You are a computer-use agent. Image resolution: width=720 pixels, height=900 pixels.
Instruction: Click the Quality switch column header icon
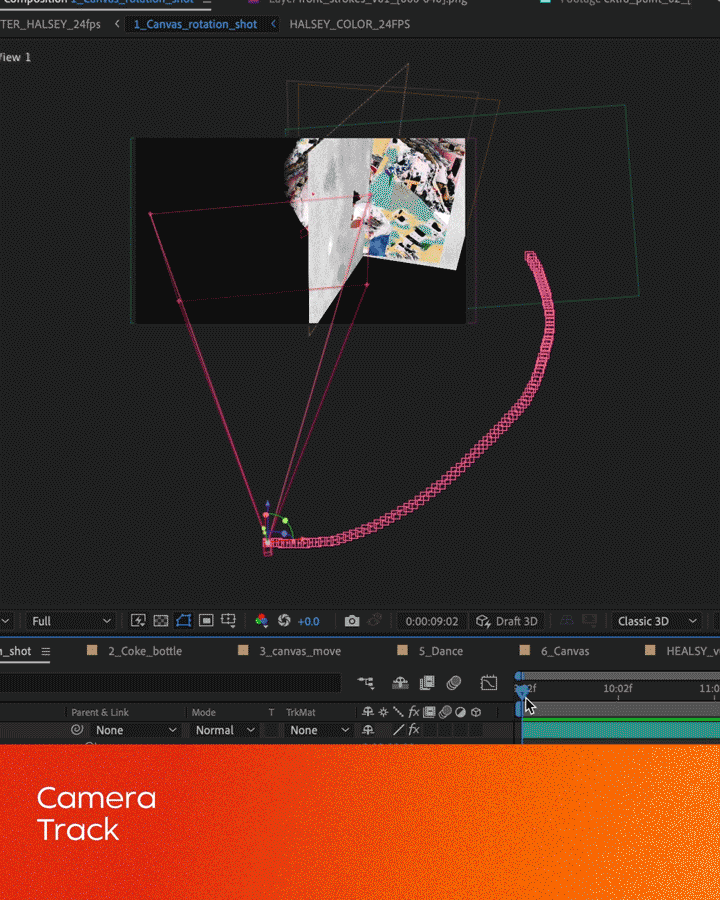[398, 712]
